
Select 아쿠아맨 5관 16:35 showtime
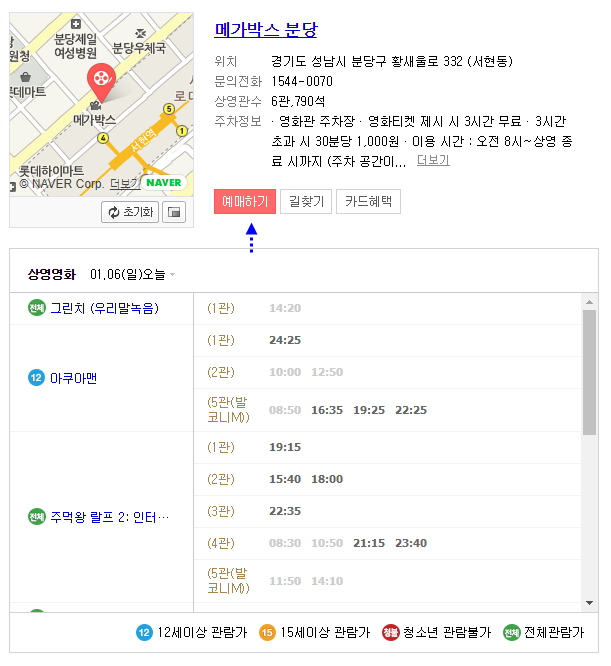(x=327, y=410)
